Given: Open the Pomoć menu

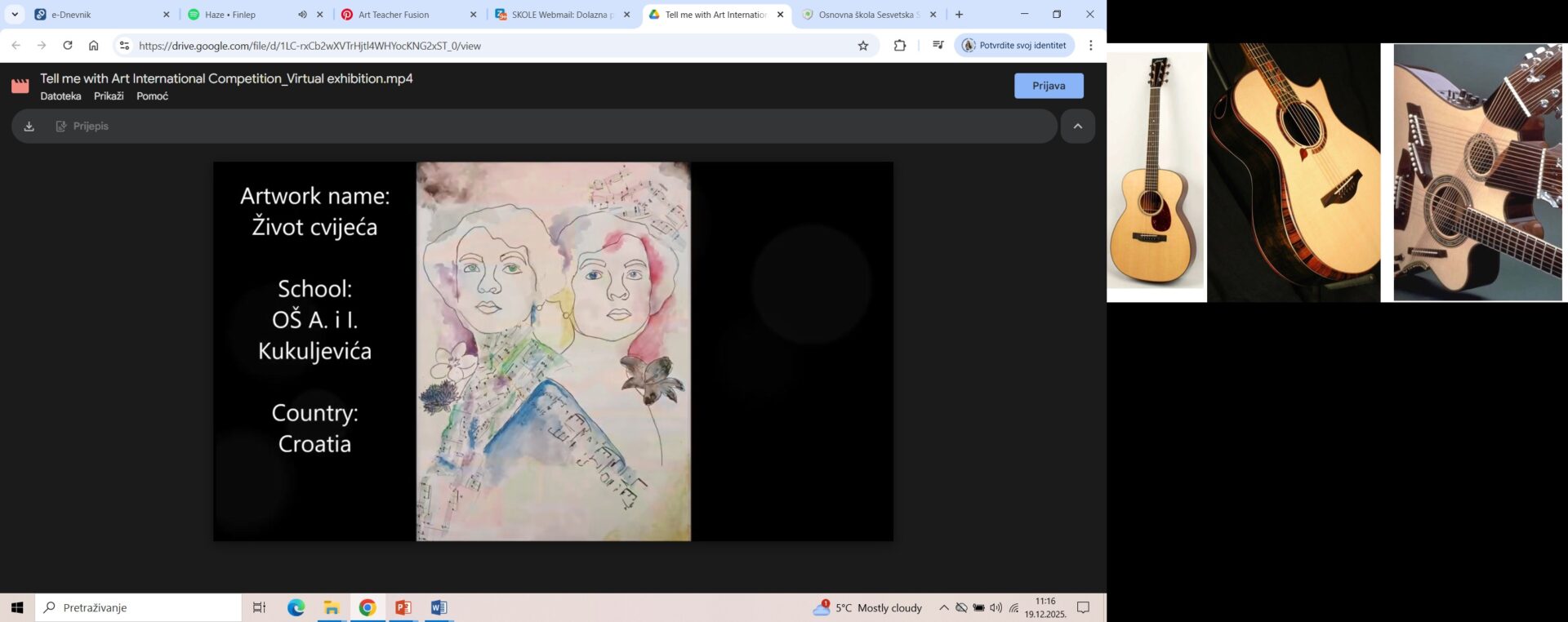Looking at the screenshot, I should (x=152, y=96).
